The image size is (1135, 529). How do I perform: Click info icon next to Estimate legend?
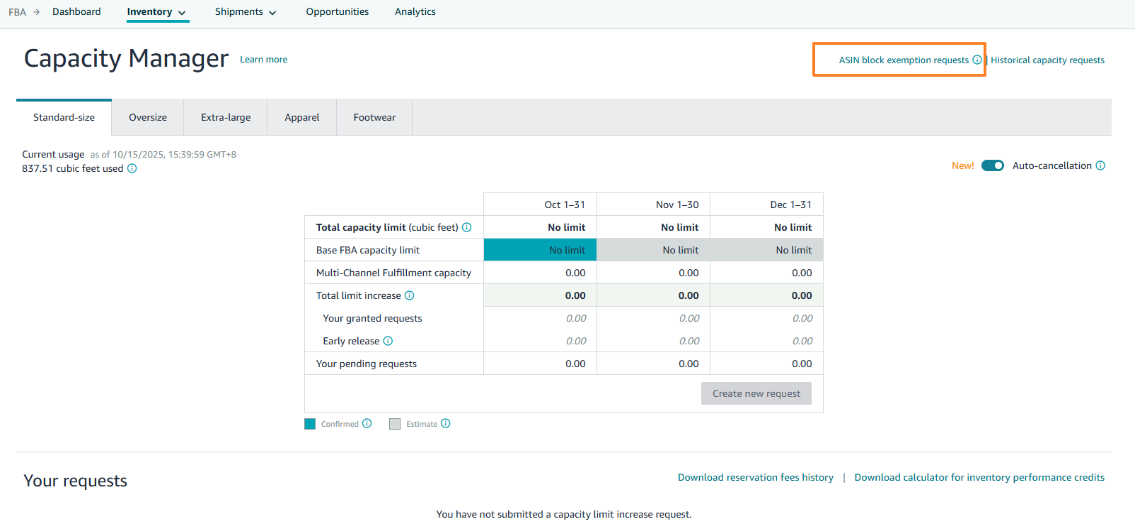click(x=446, y=424)
